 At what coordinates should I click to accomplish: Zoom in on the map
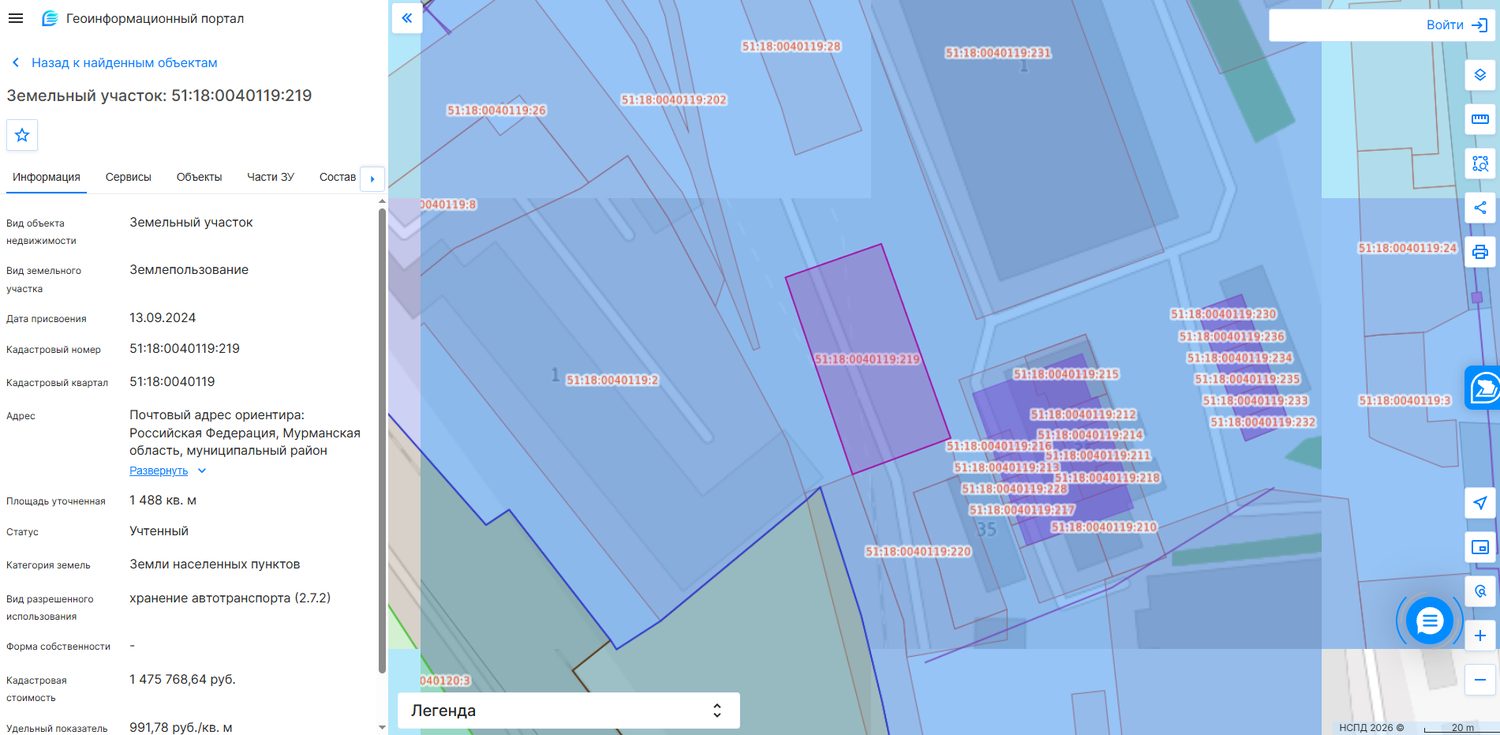[1480, 636]
